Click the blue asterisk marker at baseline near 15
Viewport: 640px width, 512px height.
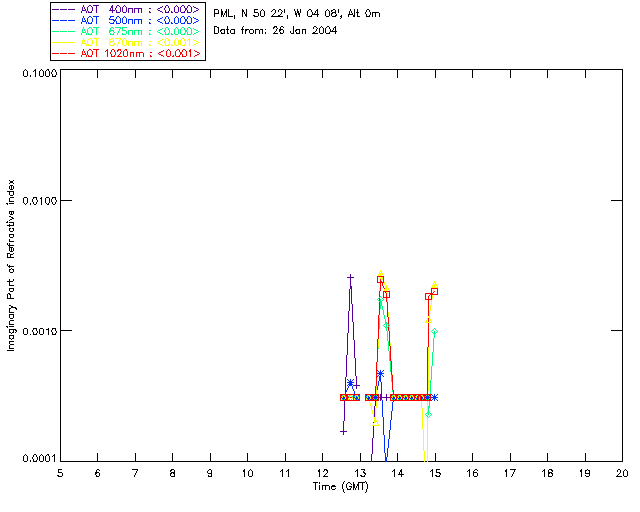[435, 398]
